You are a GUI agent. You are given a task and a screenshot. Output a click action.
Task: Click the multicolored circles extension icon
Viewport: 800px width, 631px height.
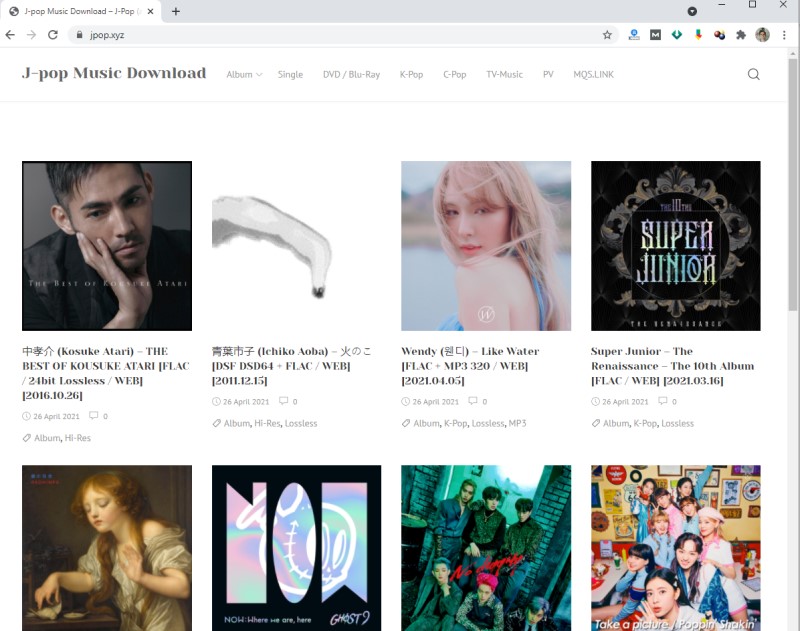(719, 35)
